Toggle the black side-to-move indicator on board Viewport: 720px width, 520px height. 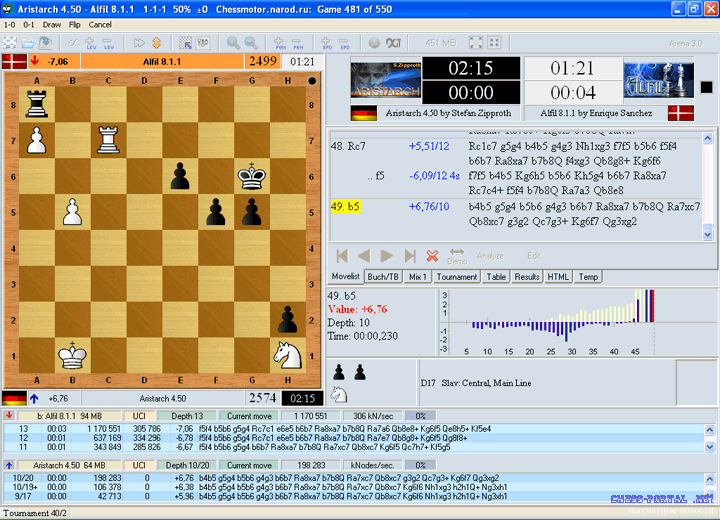click(312, 81)
